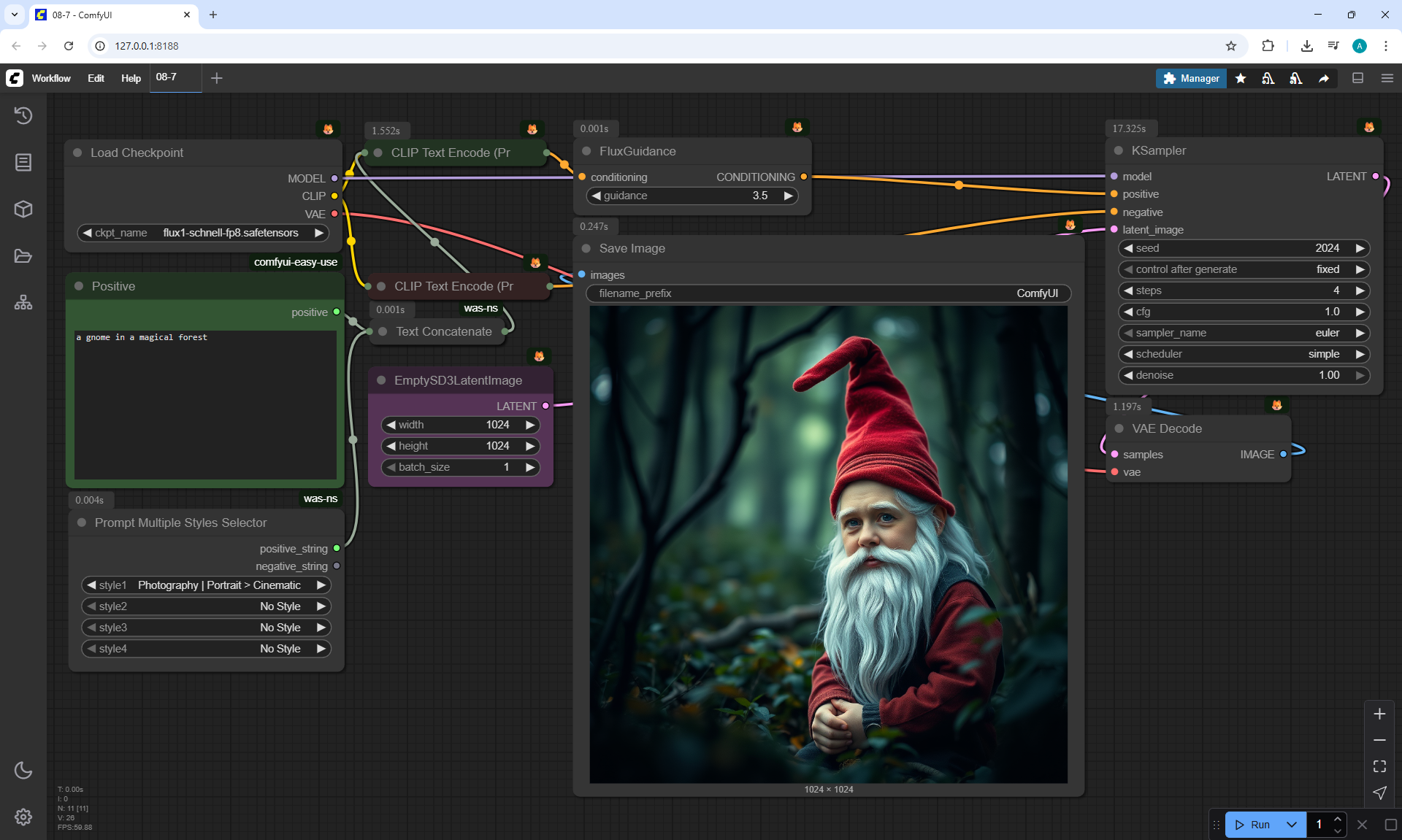Open the Workflow menu
This screenshot has width=1402, height=840.
tap(51, 78)
